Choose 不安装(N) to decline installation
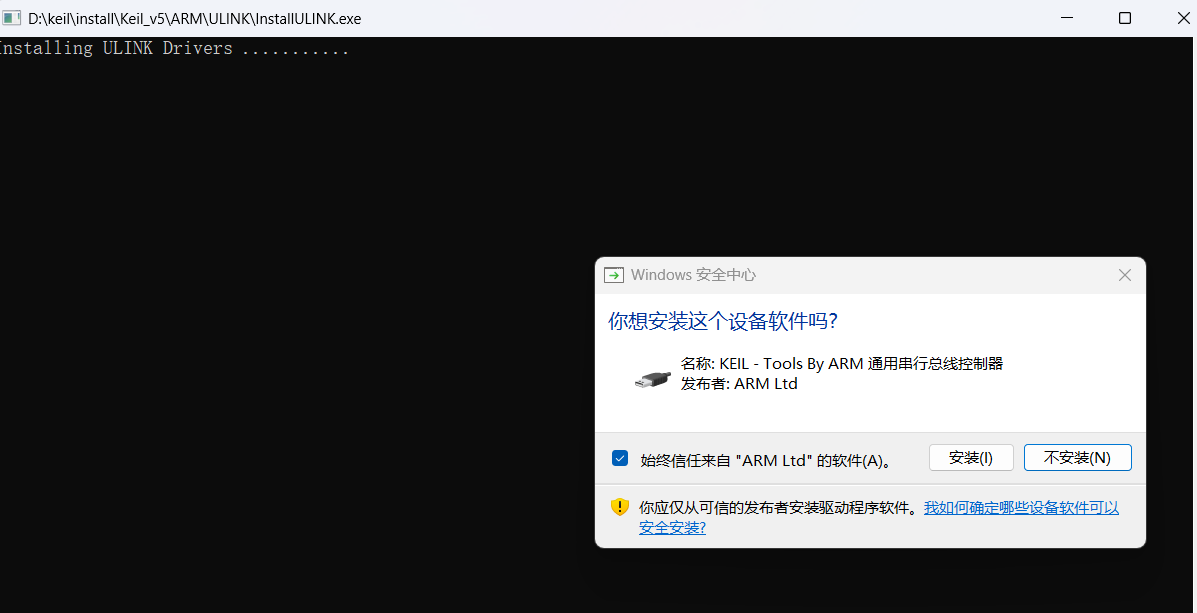This screenshot has height=613, width=1197. coord(1077,457)
